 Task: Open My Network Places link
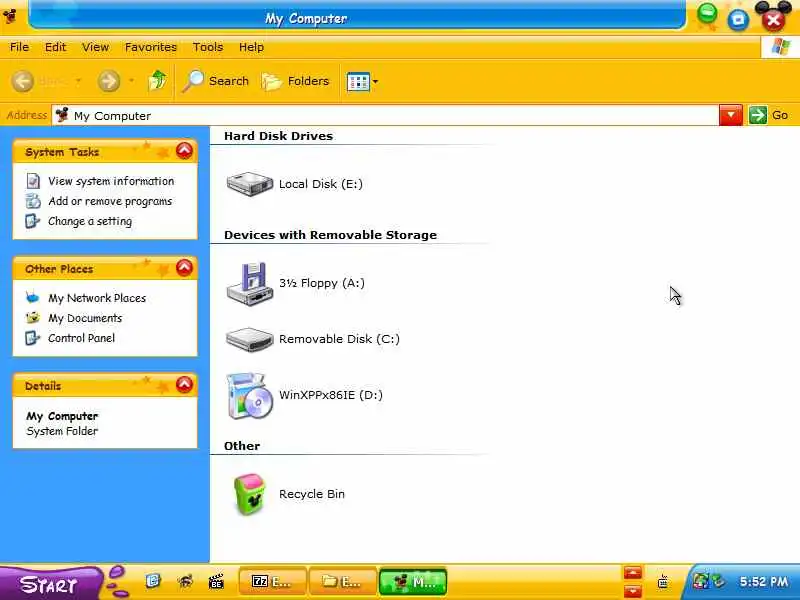97,298
